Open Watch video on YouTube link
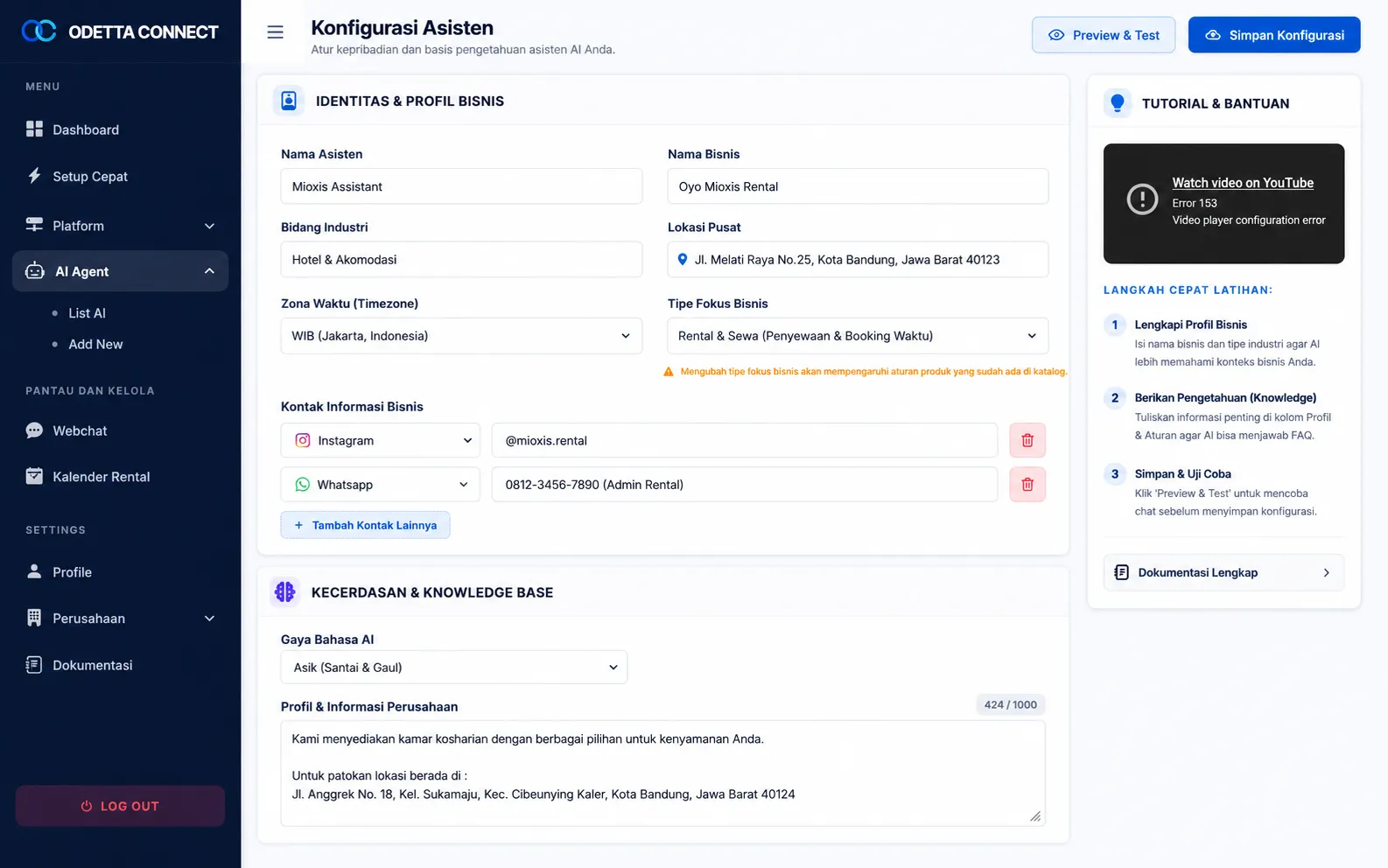 [1243, 183]
